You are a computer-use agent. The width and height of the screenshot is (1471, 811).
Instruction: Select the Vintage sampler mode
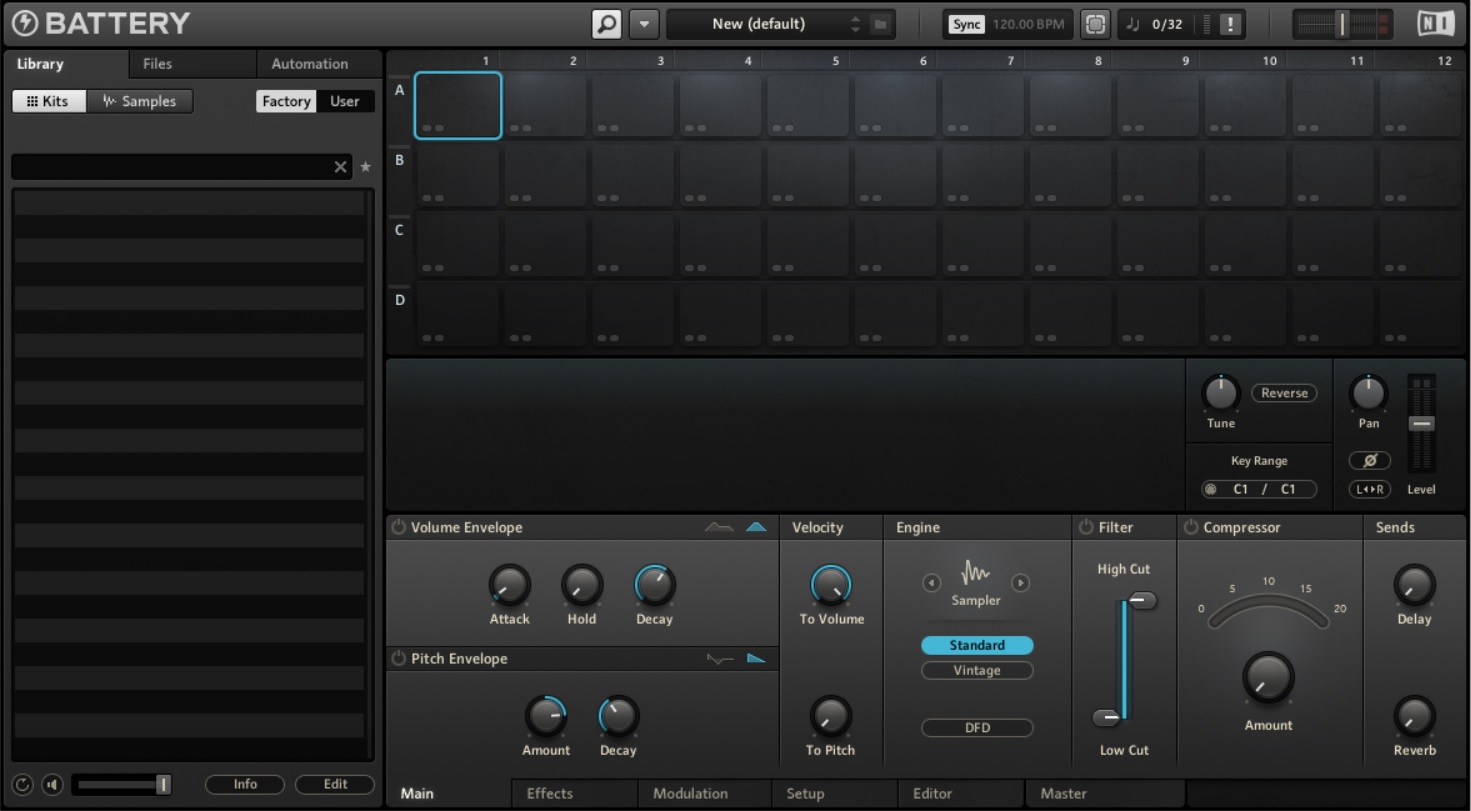977,671
